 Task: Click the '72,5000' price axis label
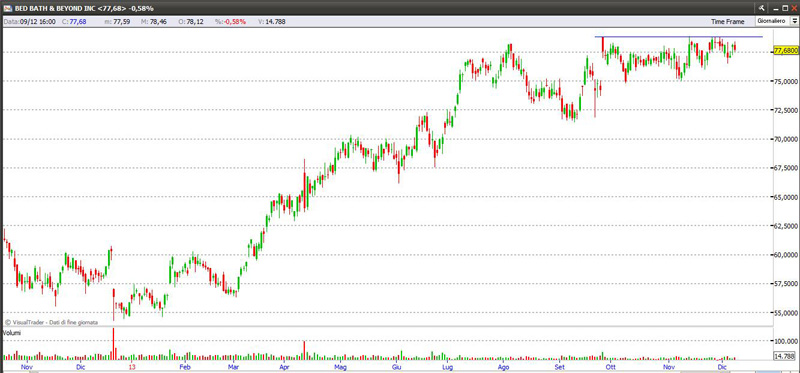tap(785, 110)
